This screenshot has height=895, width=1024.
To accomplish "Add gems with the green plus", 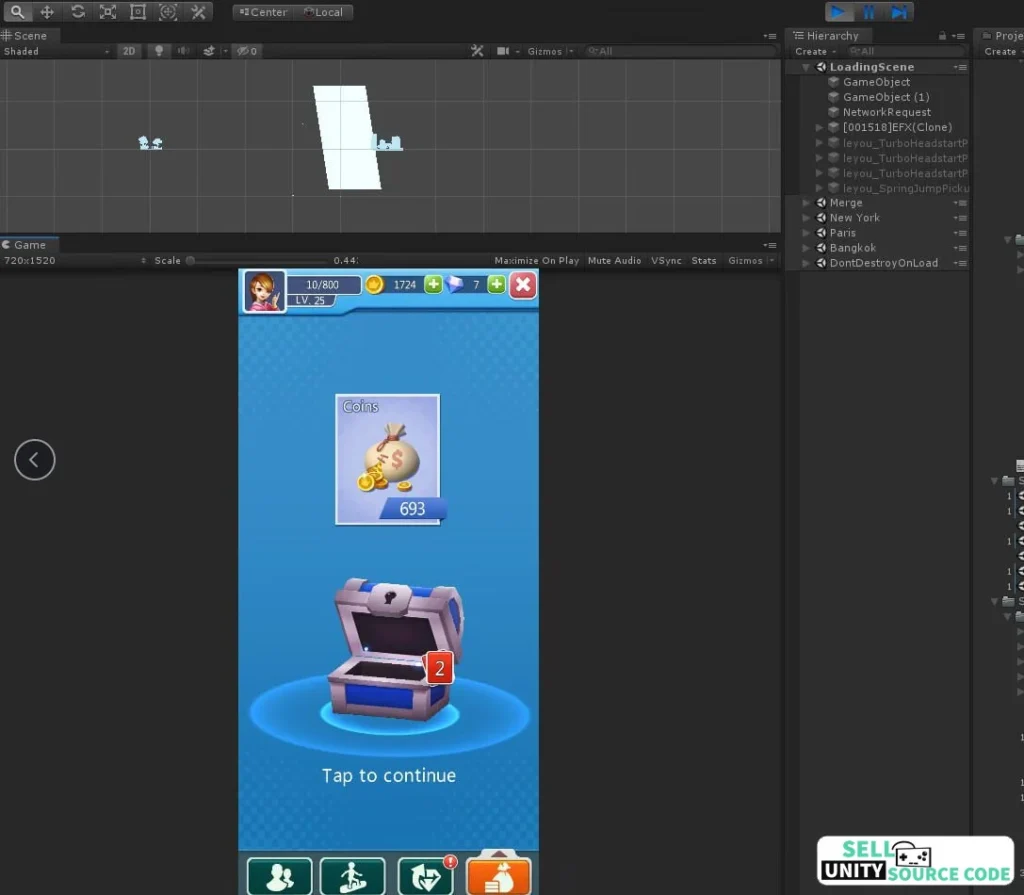I will point(496,284).
